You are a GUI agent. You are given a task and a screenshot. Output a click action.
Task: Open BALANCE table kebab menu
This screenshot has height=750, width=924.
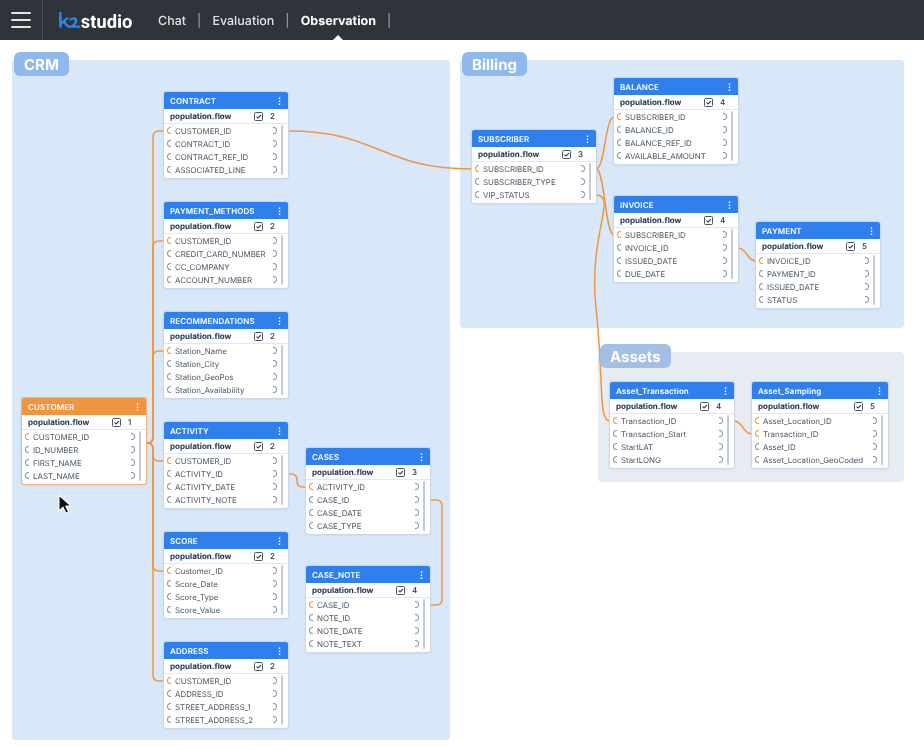pyautogui.click(x=730, y=87)
